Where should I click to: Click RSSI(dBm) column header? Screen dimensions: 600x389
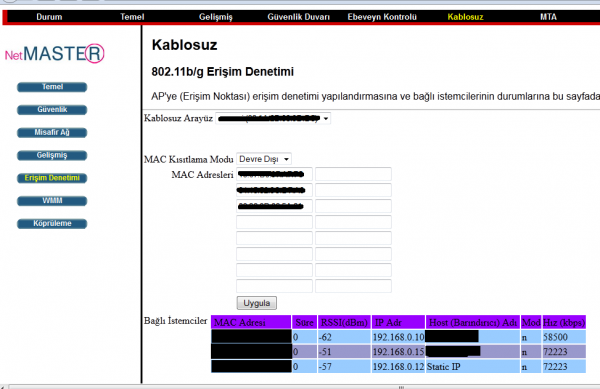click(344, 322)
